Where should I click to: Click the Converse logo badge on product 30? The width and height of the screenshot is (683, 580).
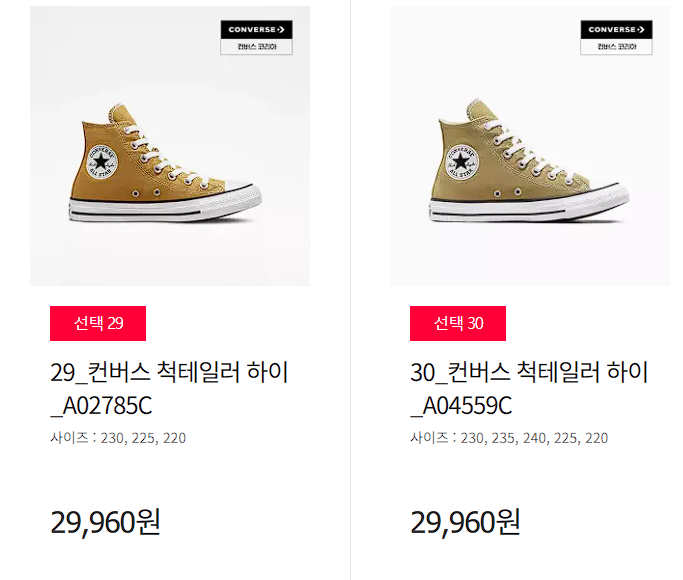(616, 37)
